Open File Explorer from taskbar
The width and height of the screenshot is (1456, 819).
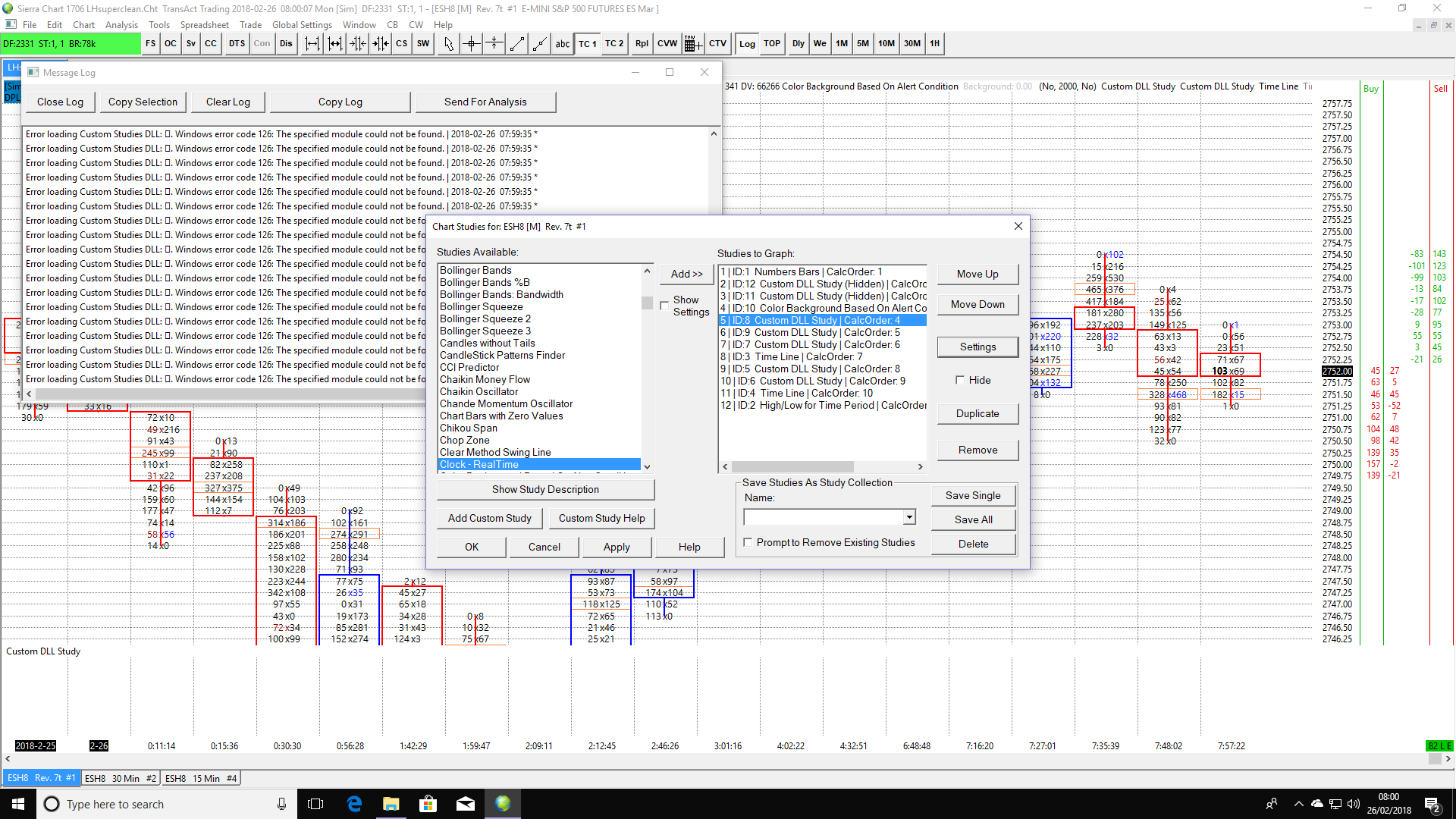coord(391,804)
